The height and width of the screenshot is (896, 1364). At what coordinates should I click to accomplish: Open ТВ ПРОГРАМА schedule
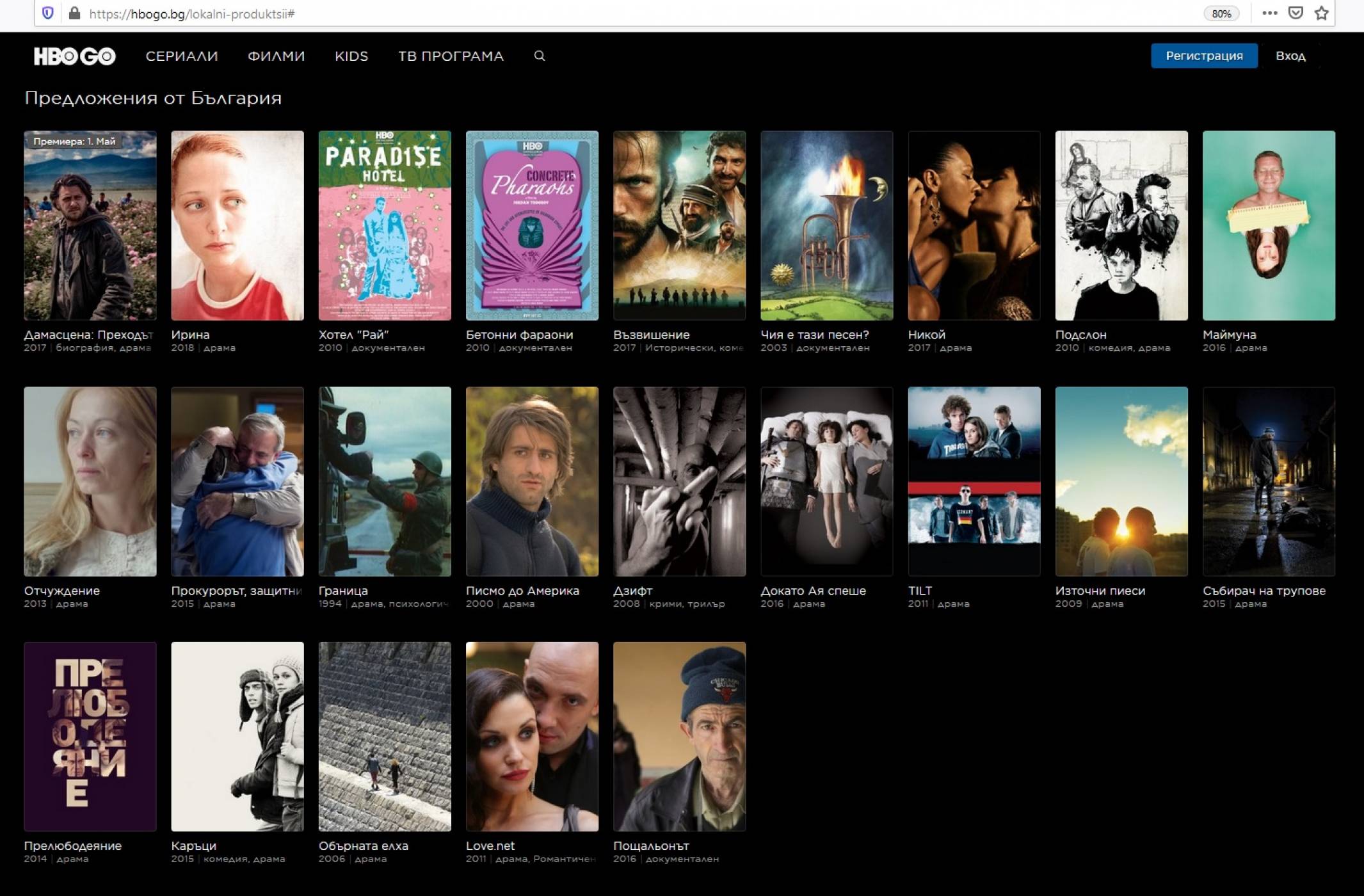(x=451, y=56)
